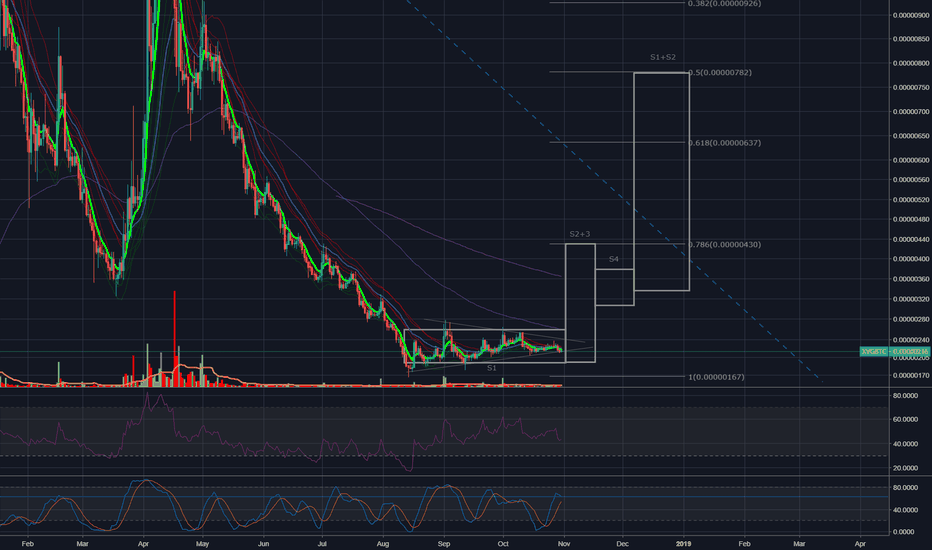Screen dimensions: 932x550
Task: Click the Feb label right after 2019
Action: 744,543
